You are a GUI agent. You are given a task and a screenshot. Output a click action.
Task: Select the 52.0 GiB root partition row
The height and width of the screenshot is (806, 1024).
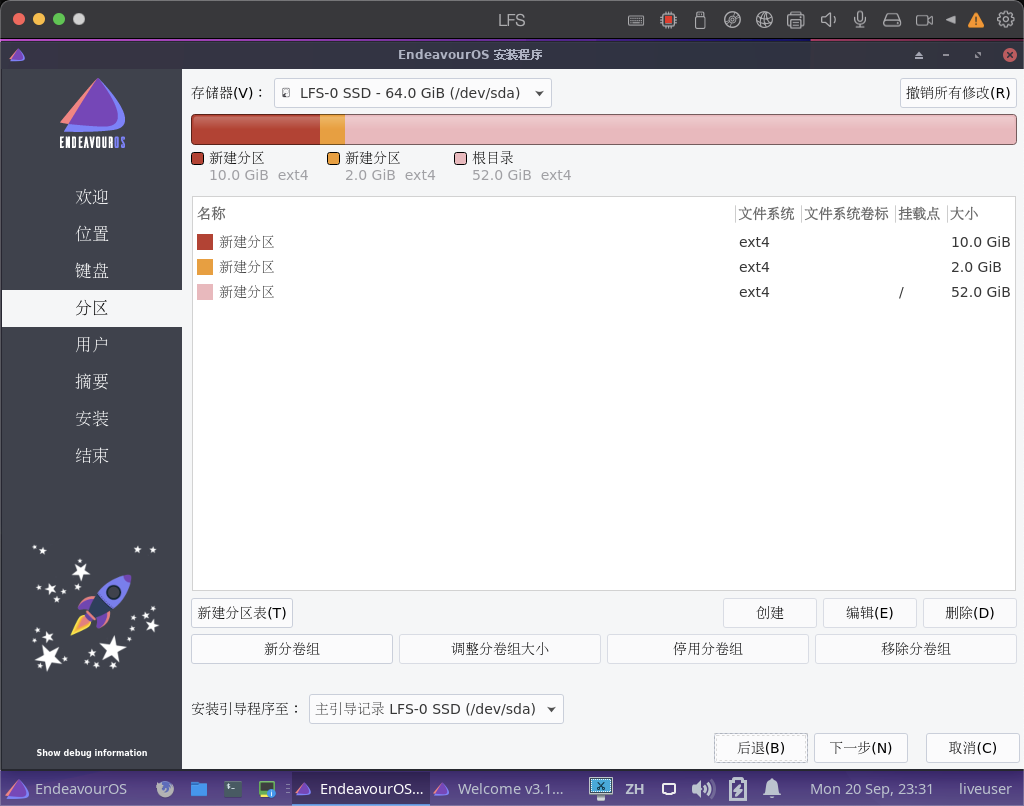(603, 292)
